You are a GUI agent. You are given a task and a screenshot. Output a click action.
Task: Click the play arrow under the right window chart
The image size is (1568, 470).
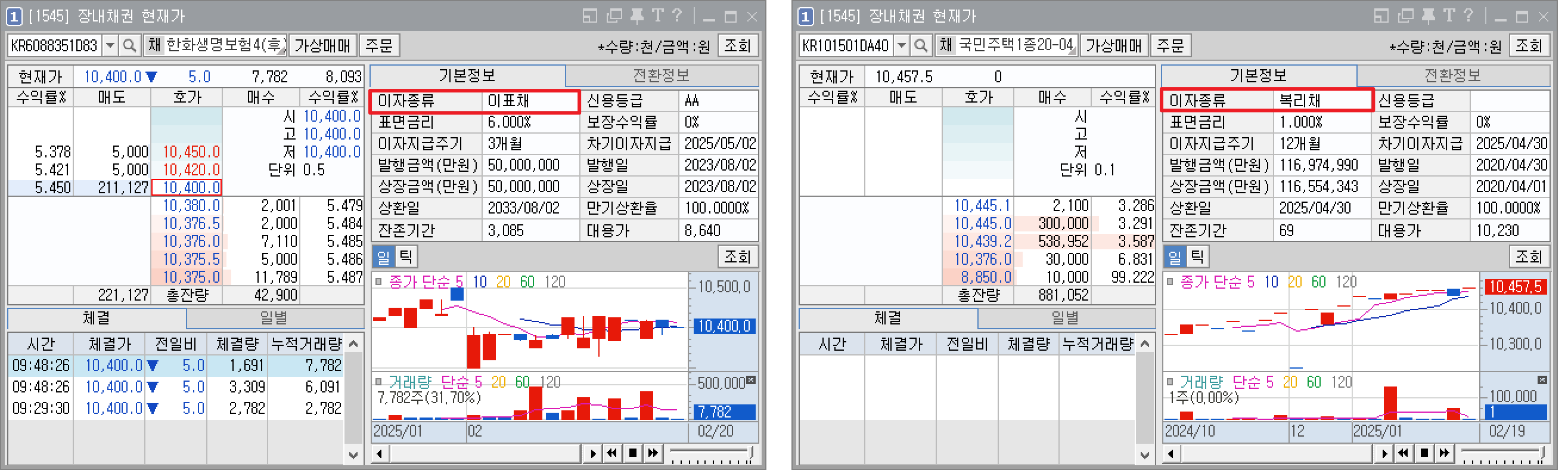point(1384,453)
